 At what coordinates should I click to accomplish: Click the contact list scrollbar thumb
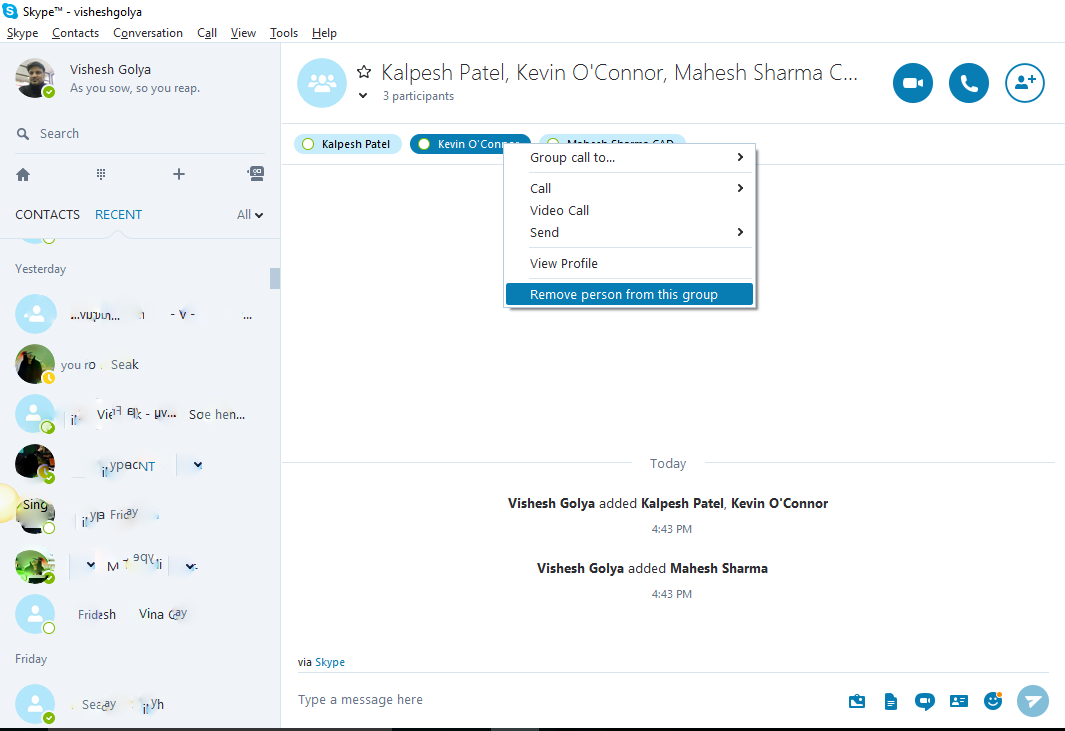click(274, 279)
